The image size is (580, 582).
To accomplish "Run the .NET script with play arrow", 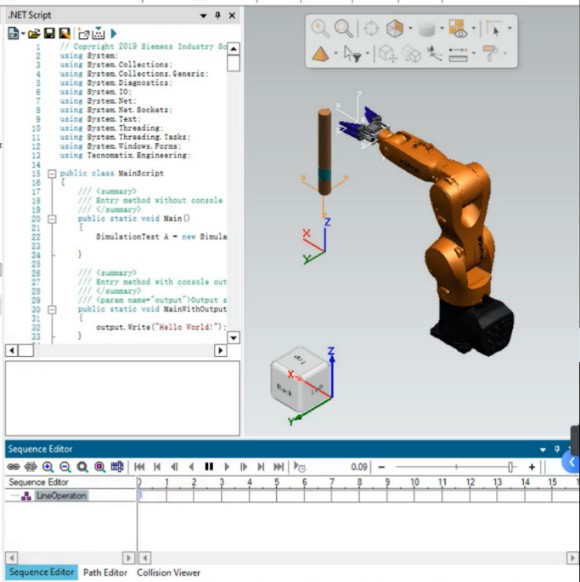I will 114,34.
